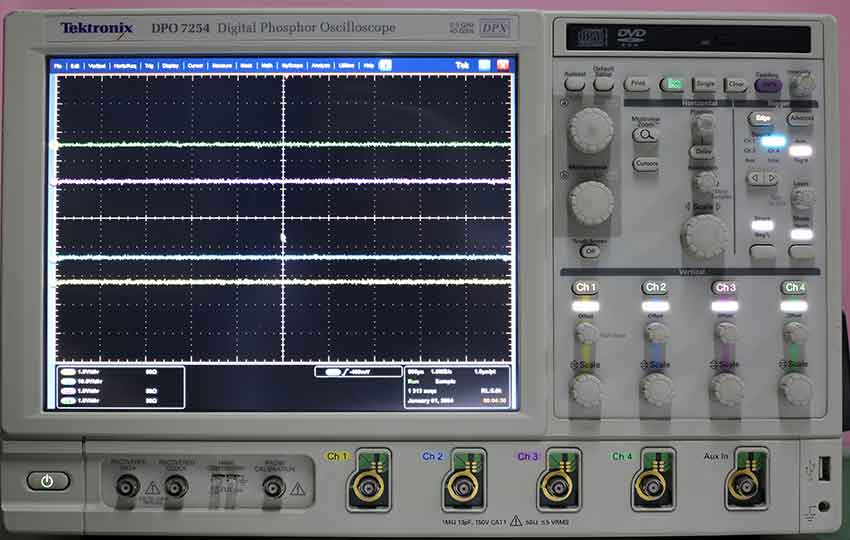Click the trigger Level knob
The width and height of the screenshot is (850, 540).
(x=802, y=198)
